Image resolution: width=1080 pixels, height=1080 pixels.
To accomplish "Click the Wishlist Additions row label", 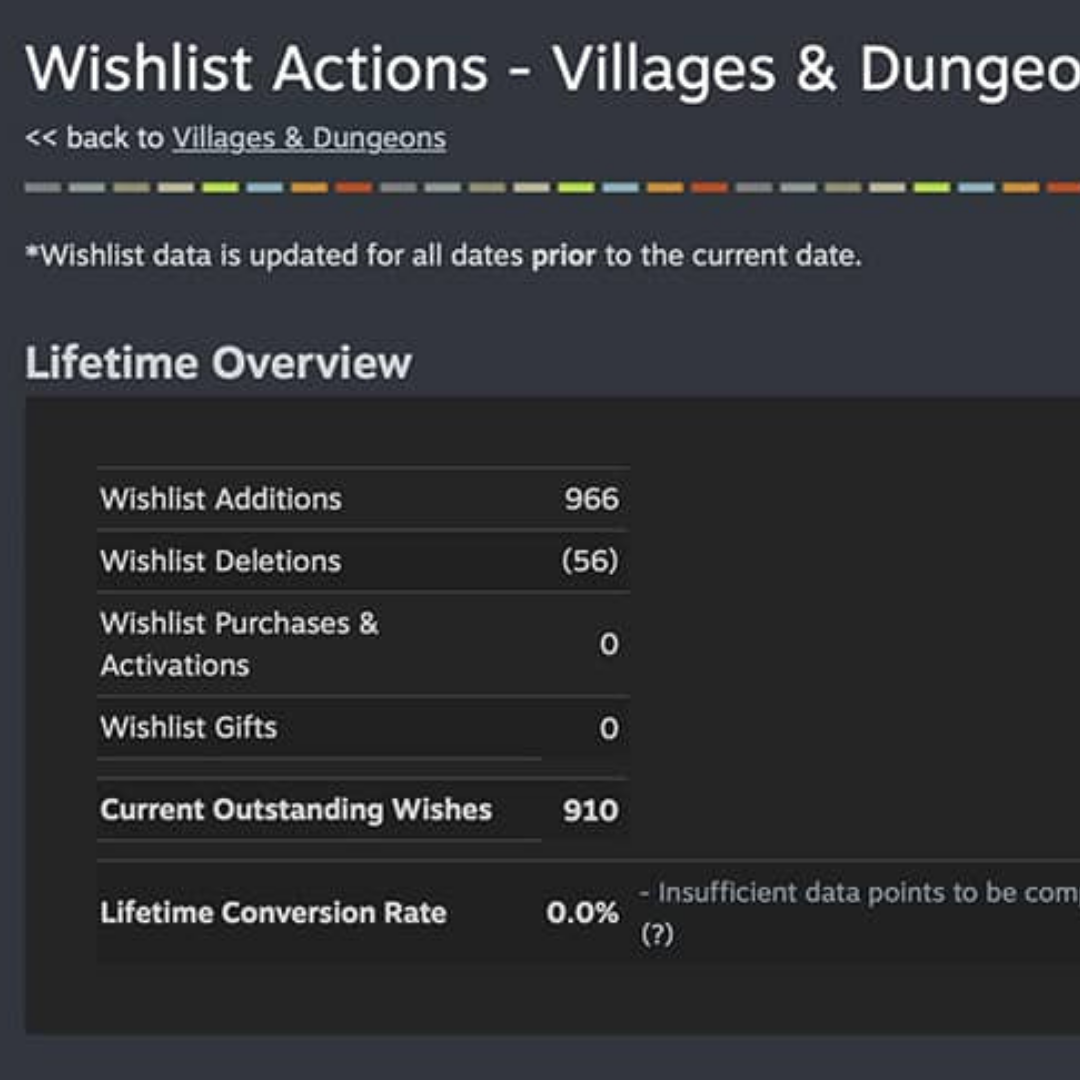I will tap(221, 499).
